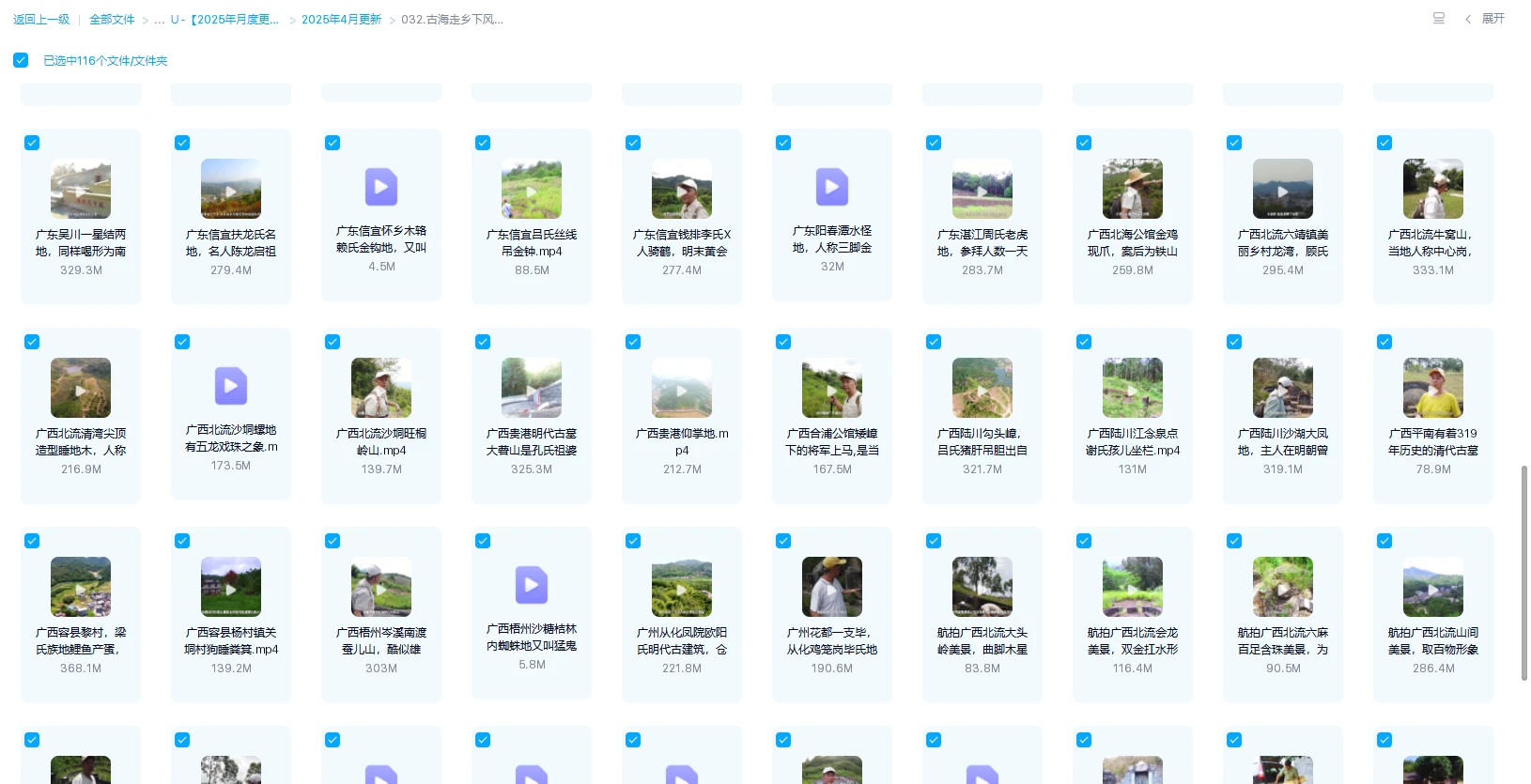This screenshot has width=1531, height=784.
Task: Open thumbnail of 广西北流牛窖山 video
Action: coord(1433,189)
